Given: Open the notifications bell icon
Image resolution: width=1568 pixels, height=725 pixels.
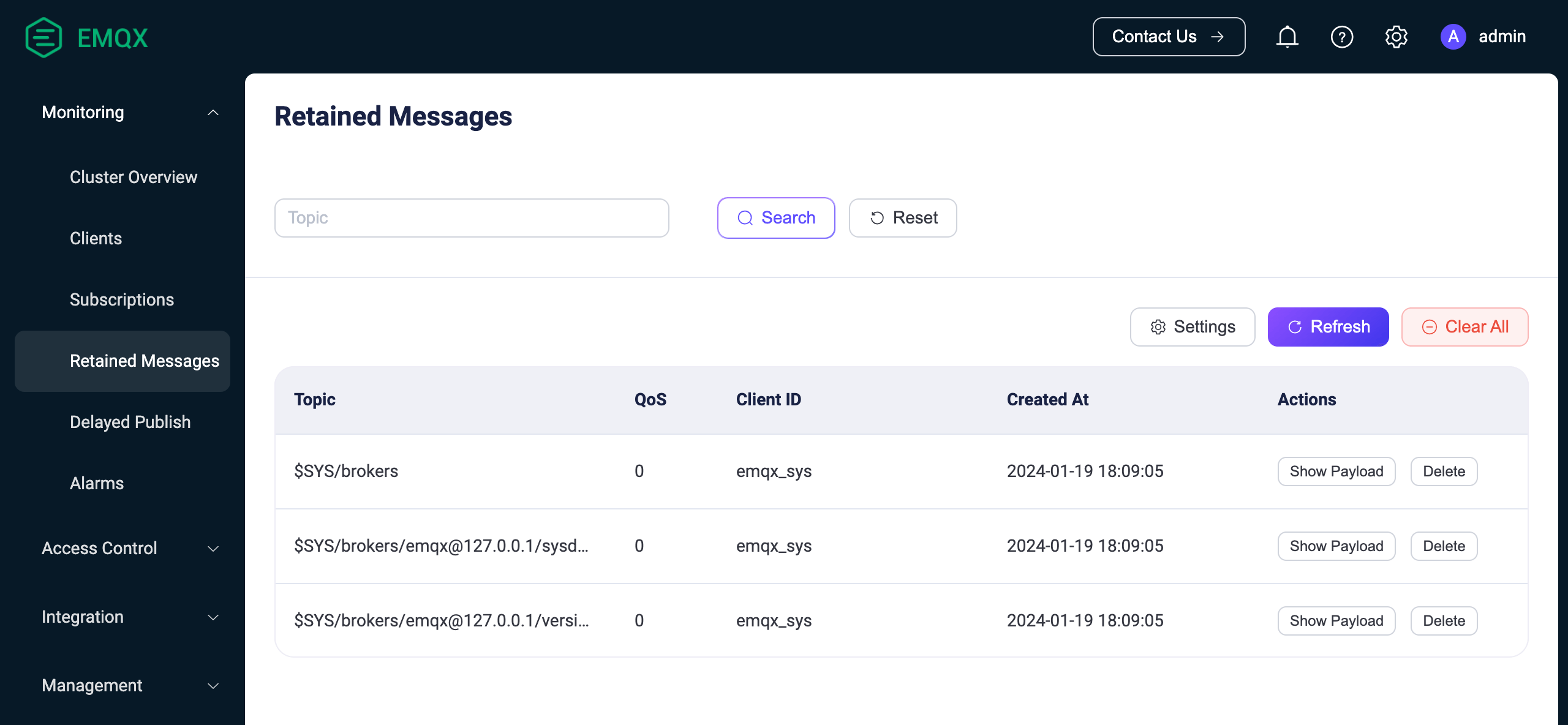Looking at the screenshot, I should coord(1287,37).
